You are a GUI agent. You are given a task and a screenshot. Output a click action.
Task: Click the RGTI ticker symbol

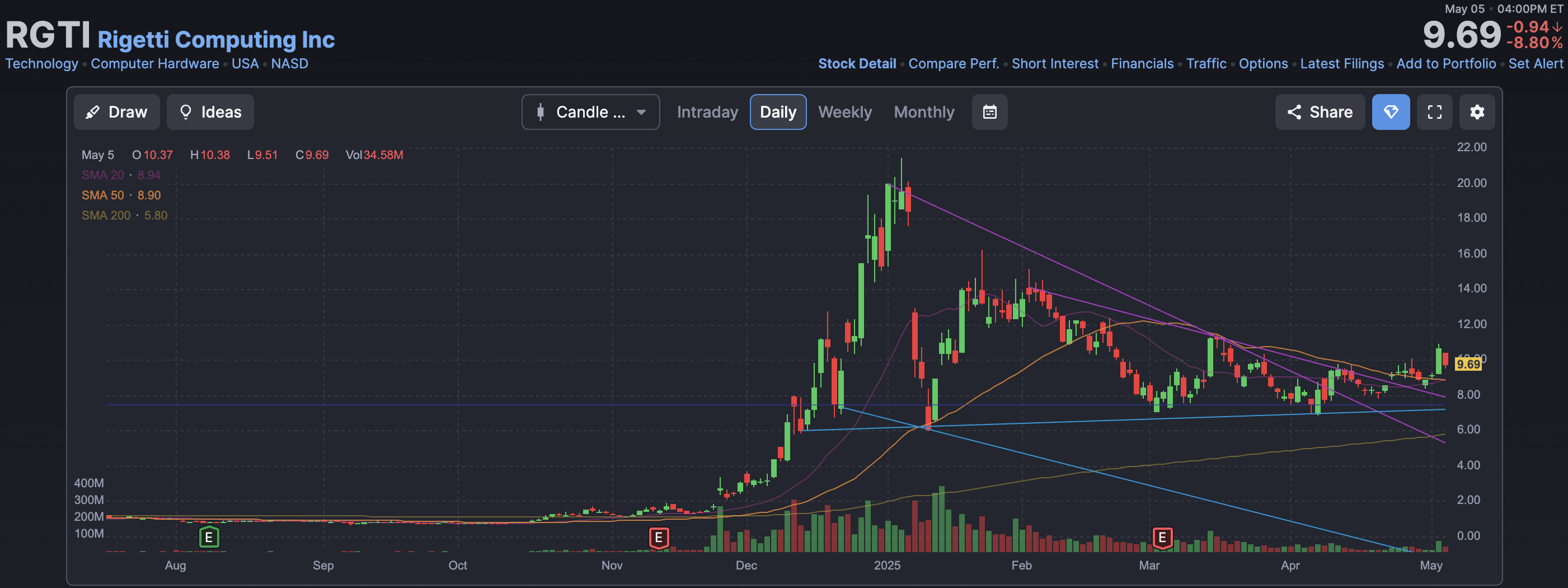pyautogui.click(x=48, y=35)
